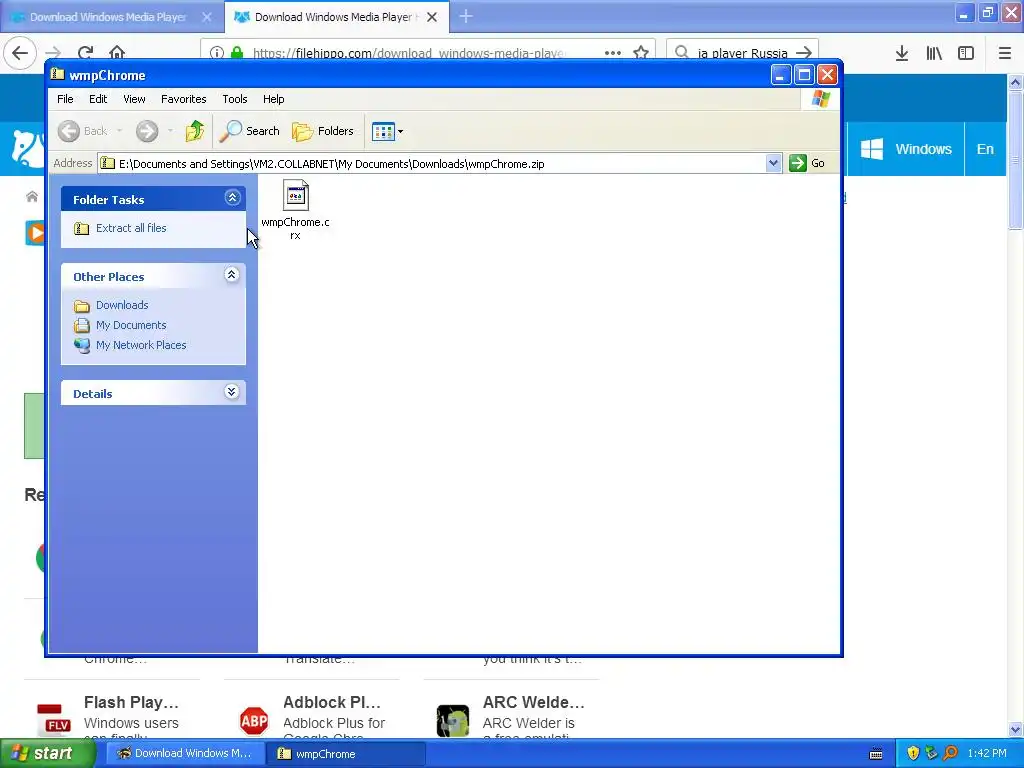Open a new Firefox tab

[x=466, y=16]
